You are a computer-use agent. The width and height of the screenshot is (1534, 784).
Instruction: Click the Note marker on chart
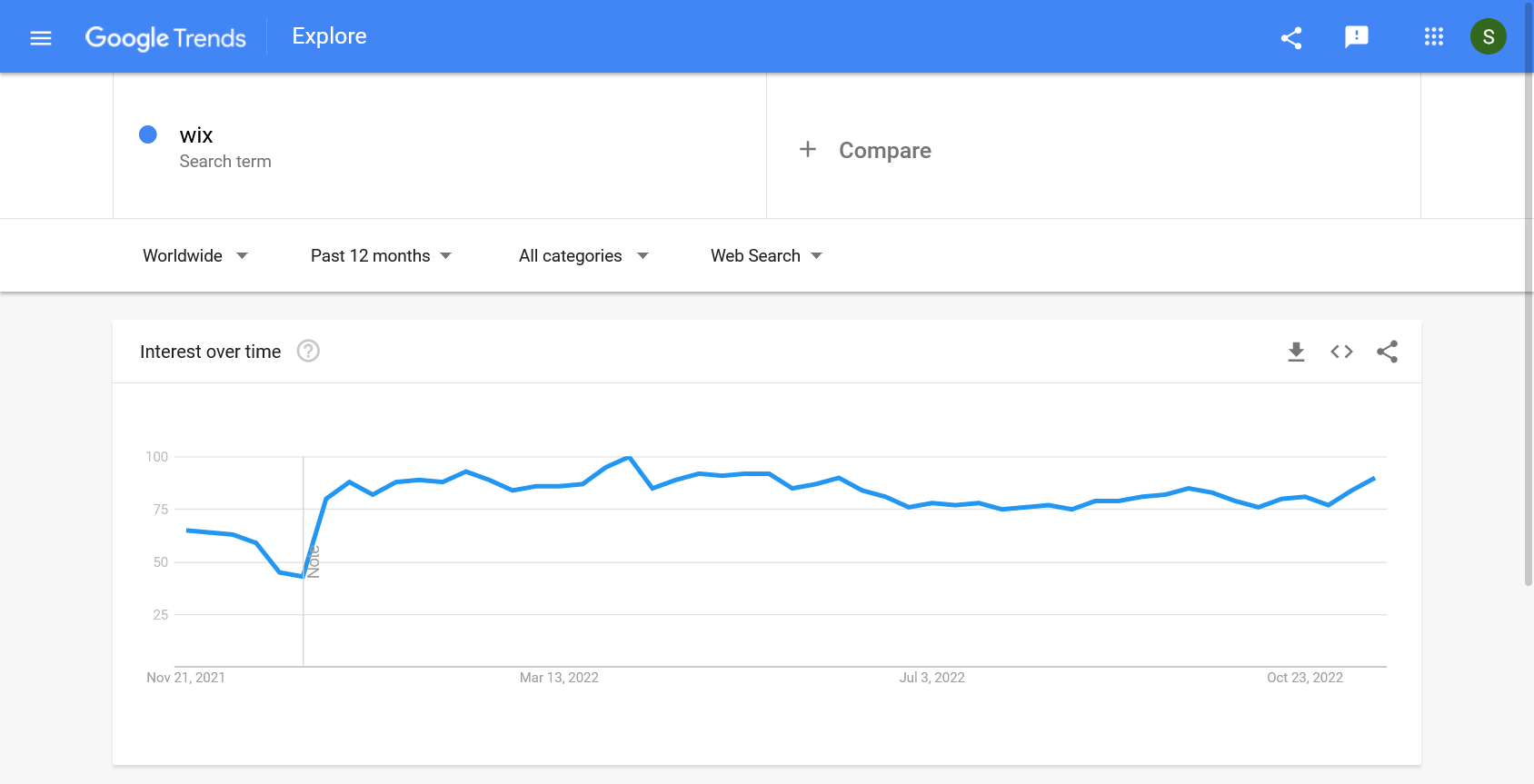(x=314, y=561)
